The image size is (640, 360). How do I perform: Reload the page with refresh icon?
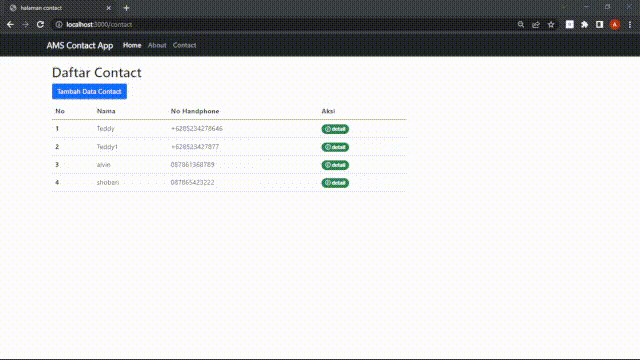(x=40, y=24)
